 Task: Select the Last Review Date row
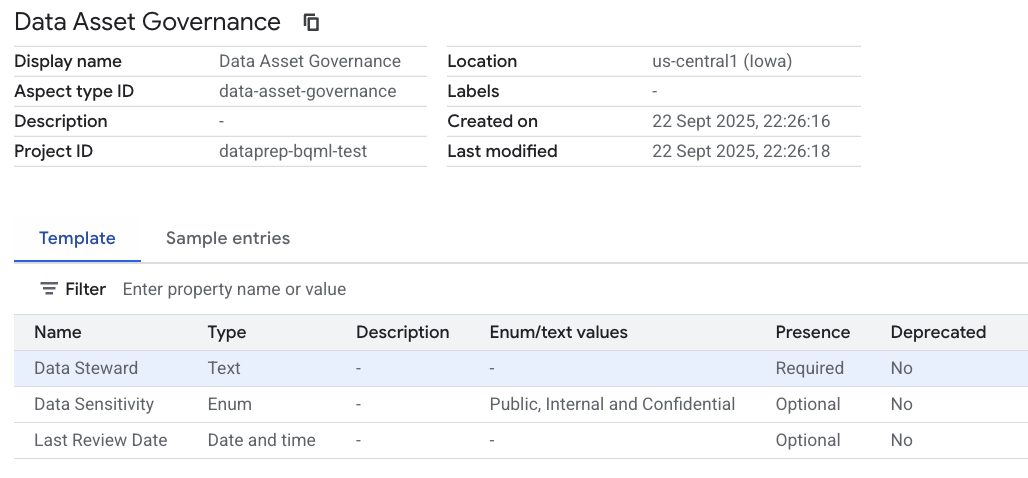pyautogui.click(x=100, y=440)
